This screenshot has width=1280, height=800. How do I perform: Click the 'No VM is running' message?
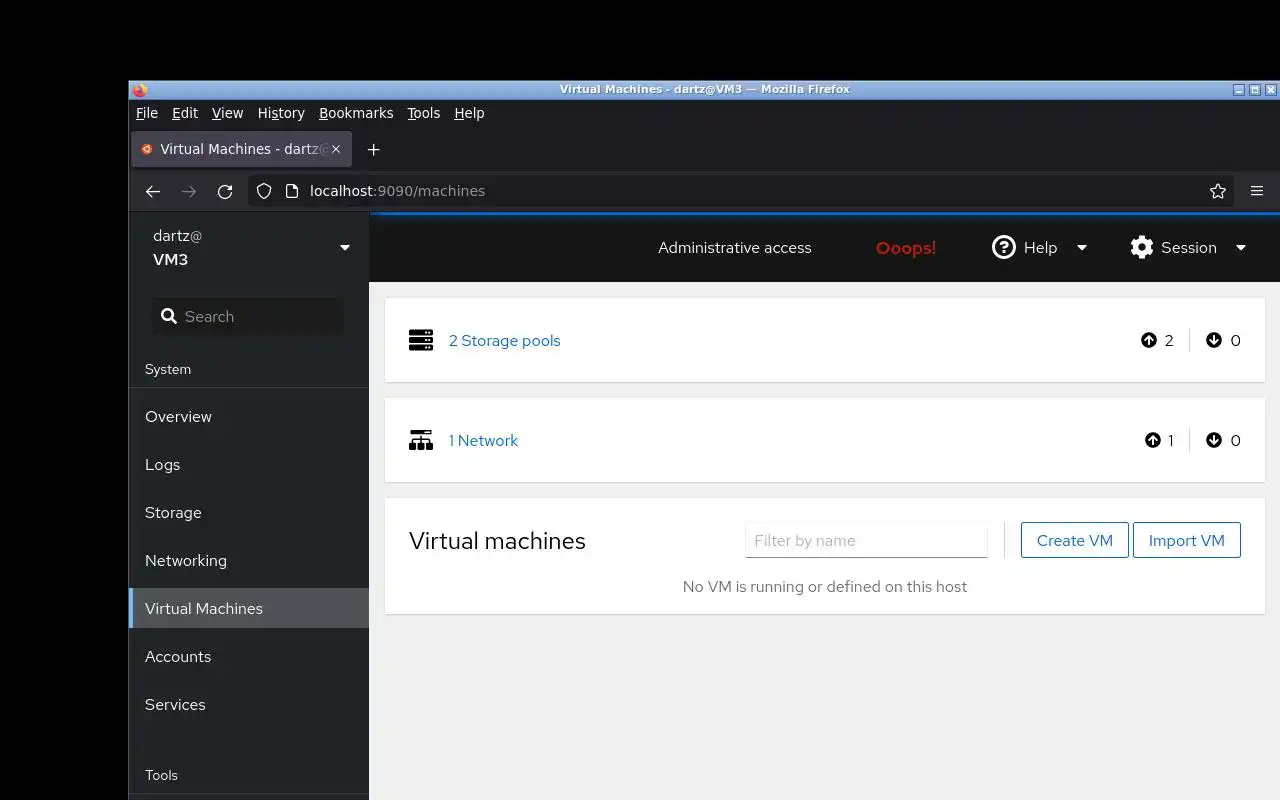[825, 586]
